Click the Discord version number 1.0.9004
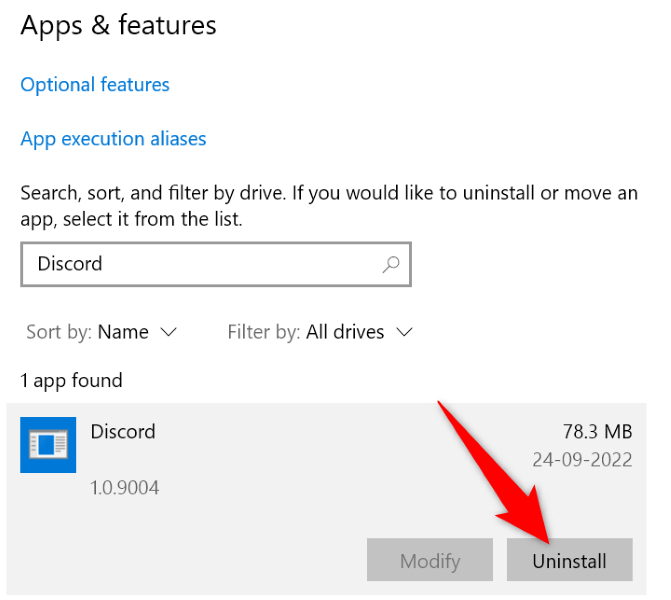This screenshot has height=600, width=671. coord(125,488)
